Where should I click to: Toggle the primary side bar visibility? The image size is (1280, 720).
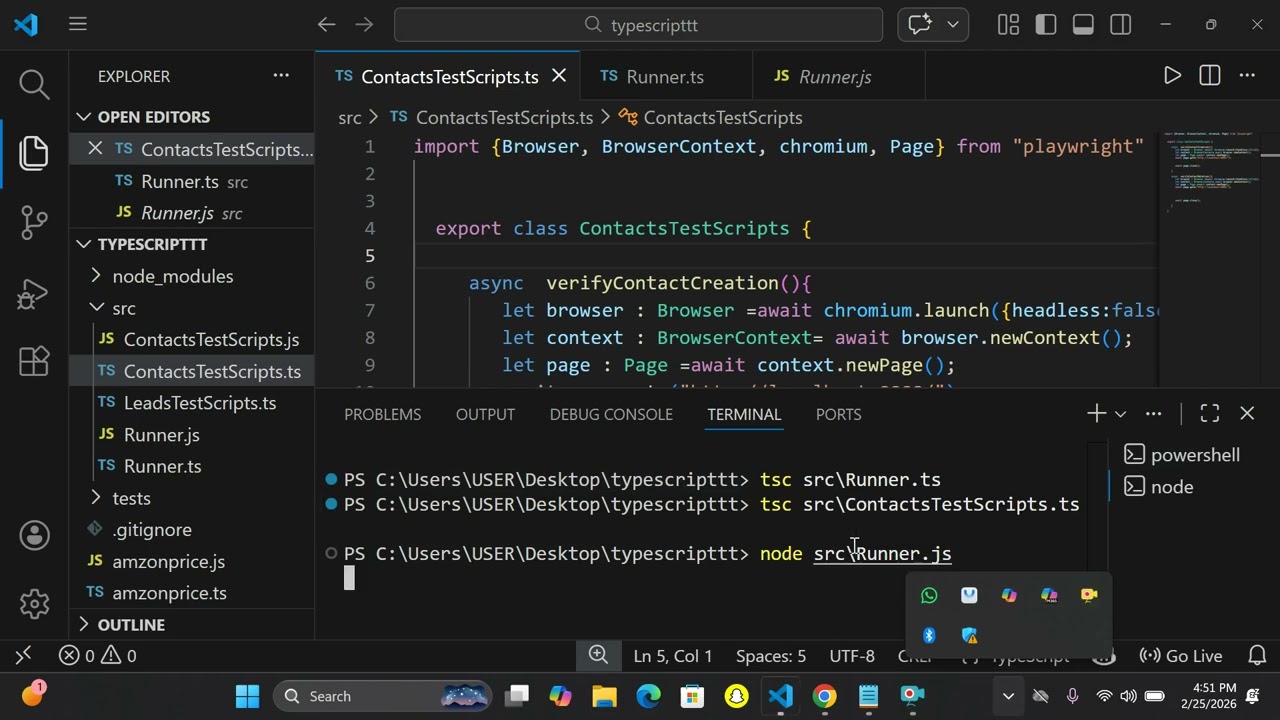click(x=1046, y=25)
